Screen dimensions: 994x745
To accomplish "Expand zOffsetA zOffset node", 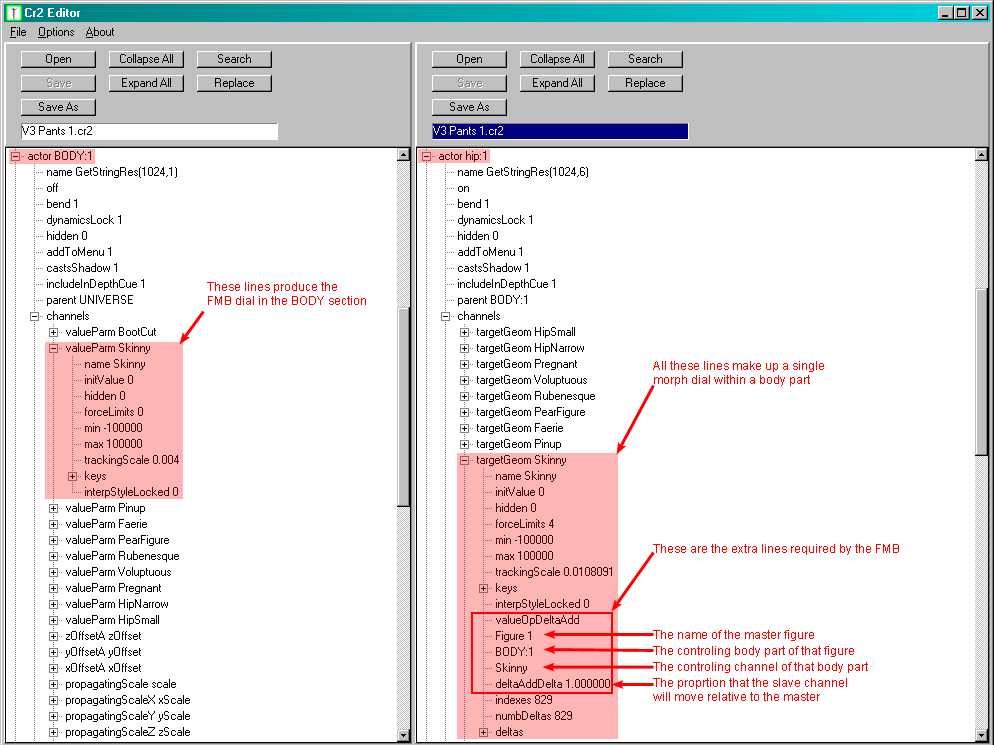I will pos(53,636).
